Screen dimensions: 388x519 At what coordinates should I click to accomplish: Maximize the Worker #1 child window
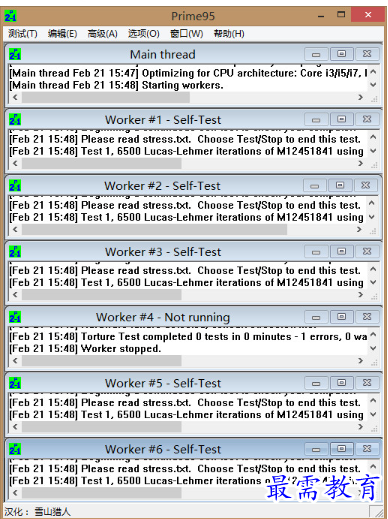(341, 119)
